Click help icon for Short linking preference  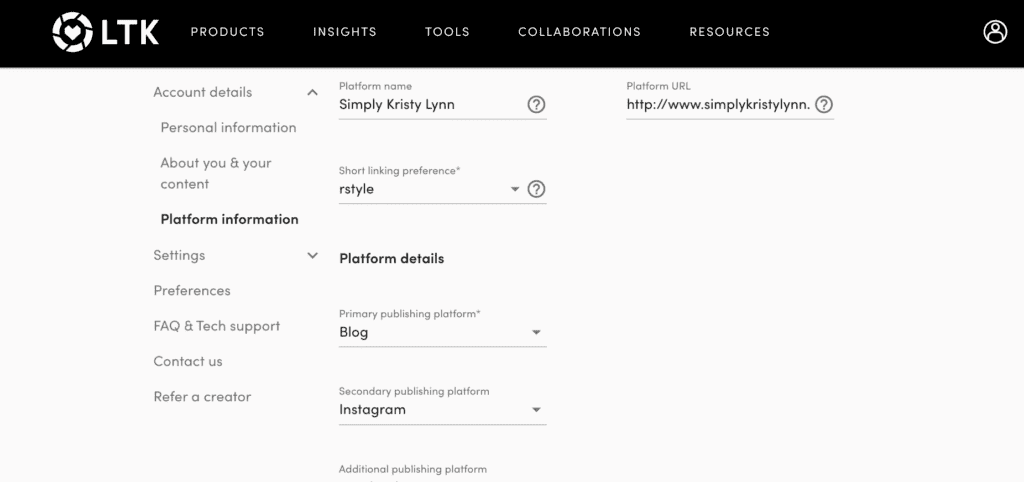click(x=536, y=189)
